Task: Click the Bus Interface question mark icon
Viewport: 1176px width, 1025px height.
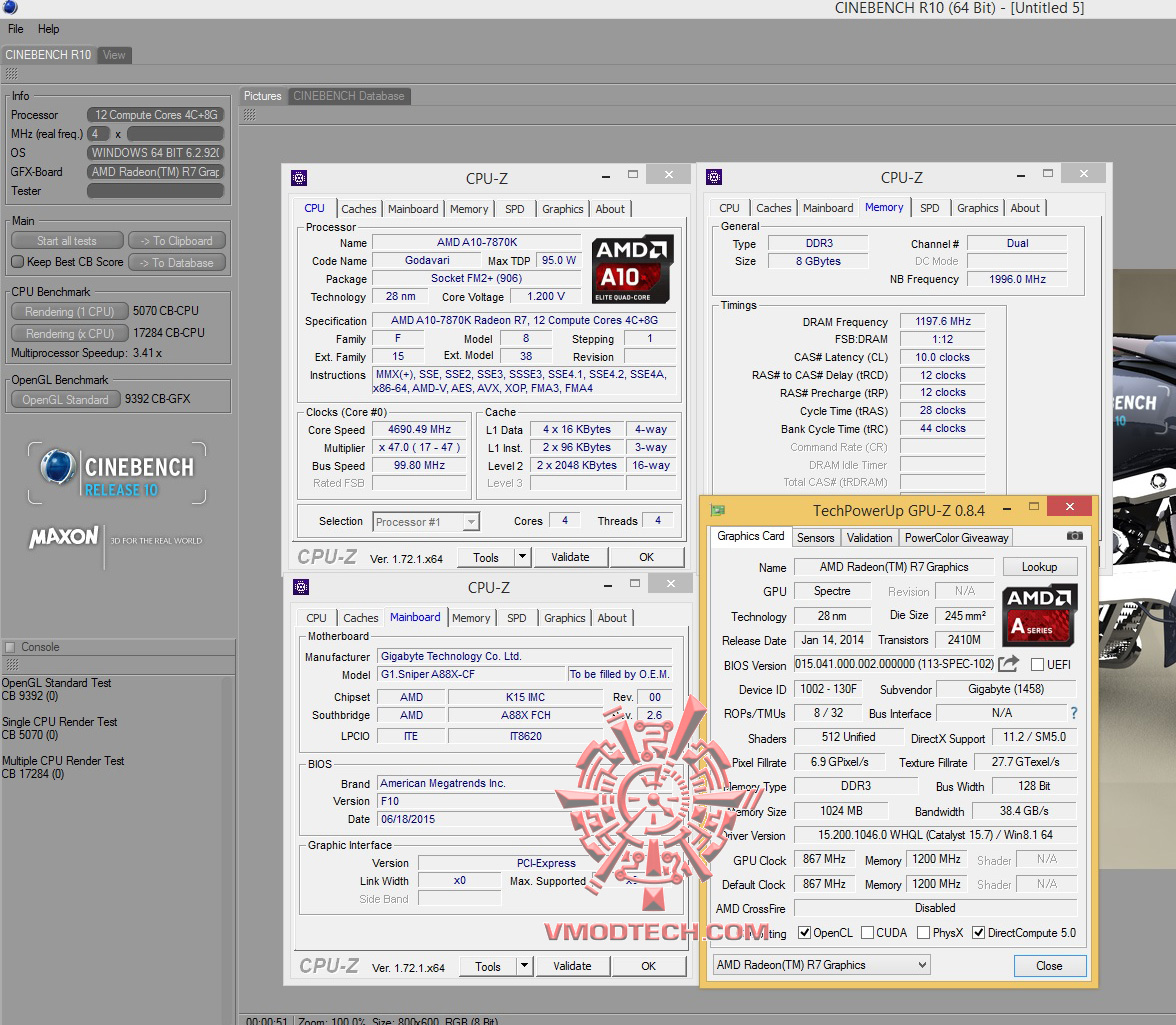Action: (x=1074, y=714)
